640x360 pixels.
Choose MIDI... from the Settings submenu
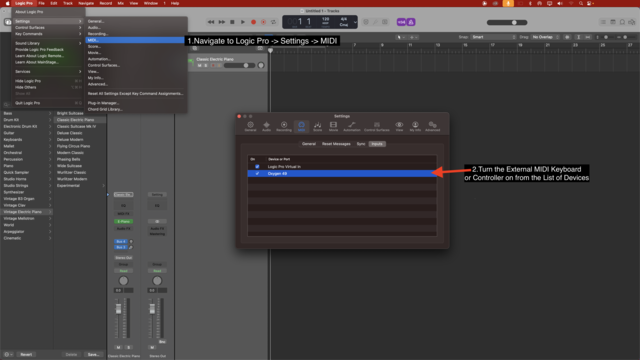pyautogui.click(x=135, y=40)
